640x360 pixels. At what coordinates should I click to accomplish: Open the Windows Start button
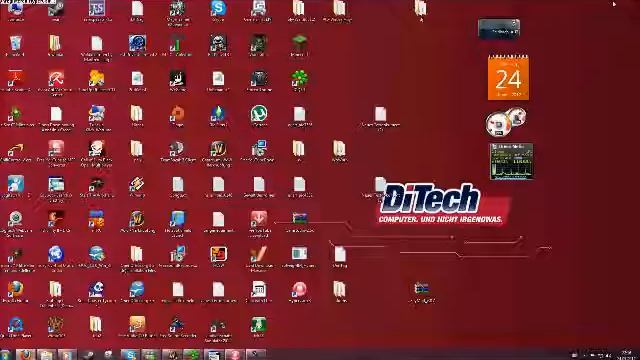click(5, 355)
